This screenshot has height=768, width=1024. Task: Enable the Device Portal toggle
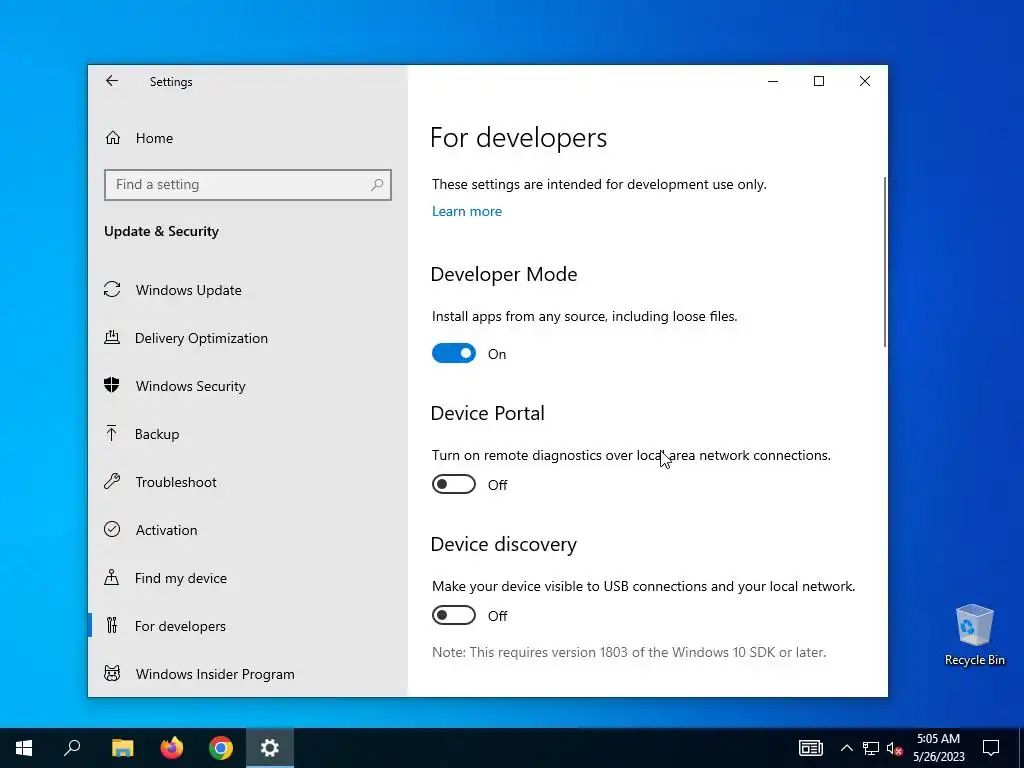454,485
